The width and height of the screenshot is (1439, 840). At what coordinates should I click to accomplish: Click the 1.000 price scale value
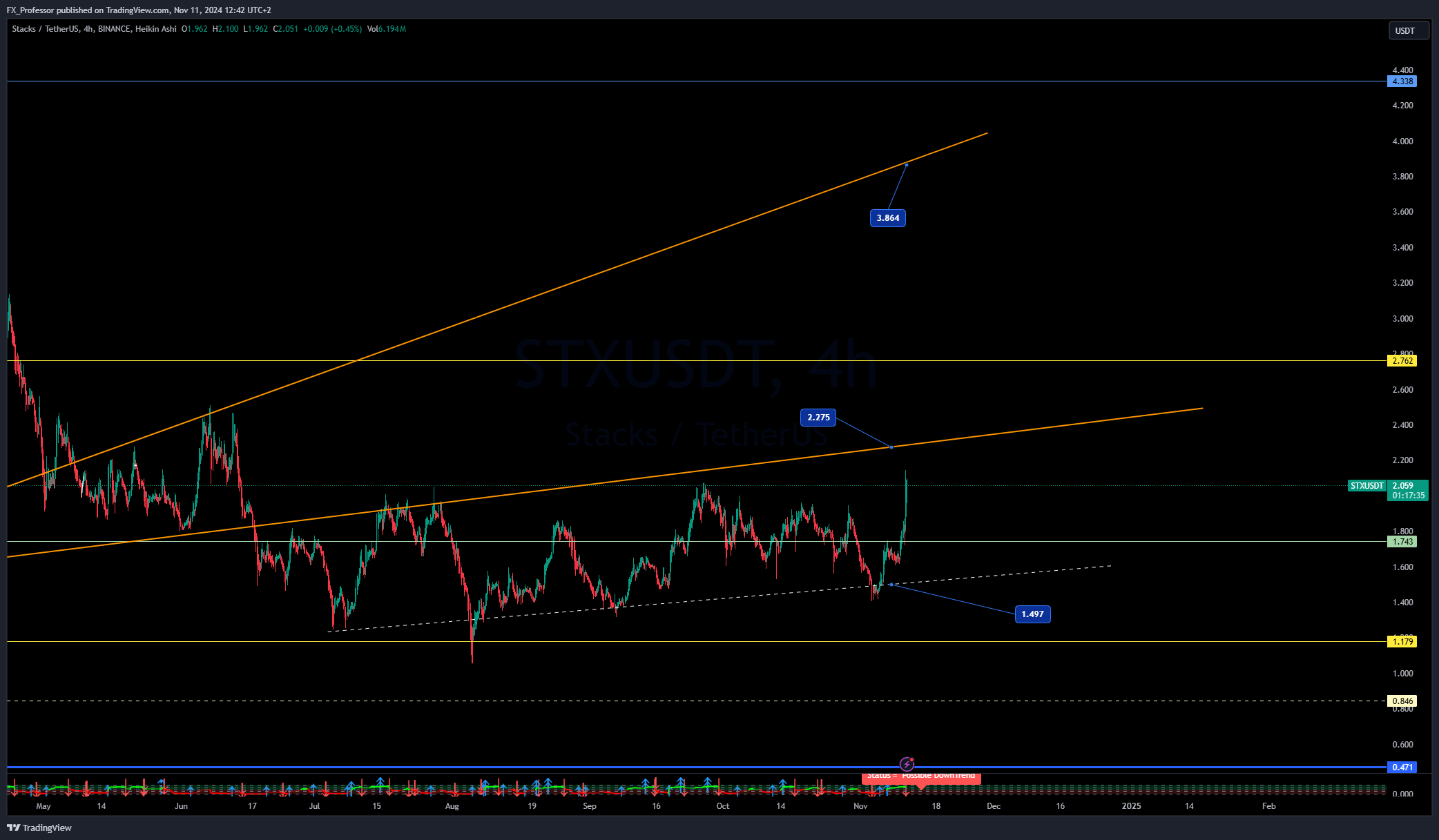(1402, 674)
